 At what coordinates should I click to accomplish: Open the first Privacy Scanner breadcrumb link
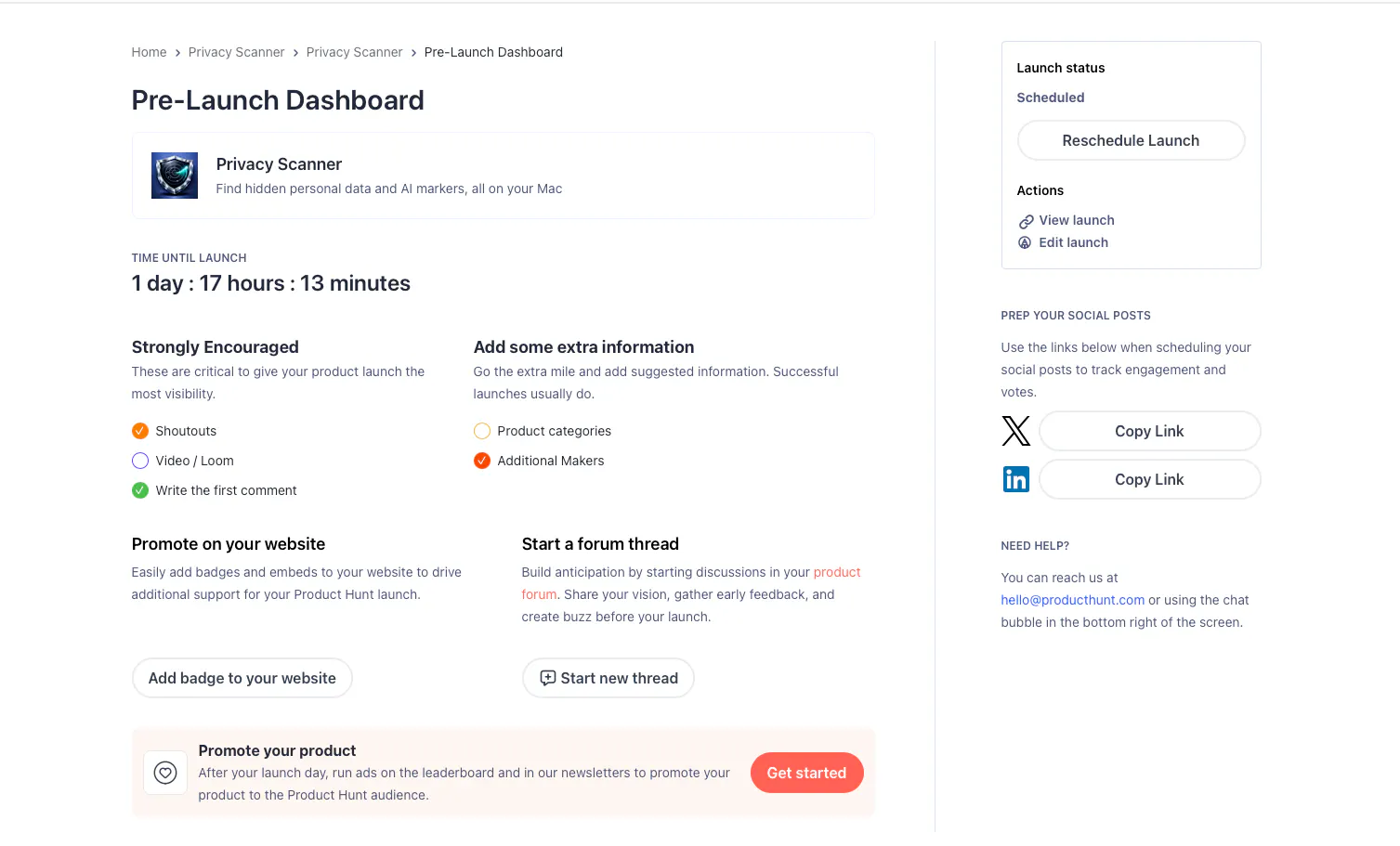click(x=237, y=52)
